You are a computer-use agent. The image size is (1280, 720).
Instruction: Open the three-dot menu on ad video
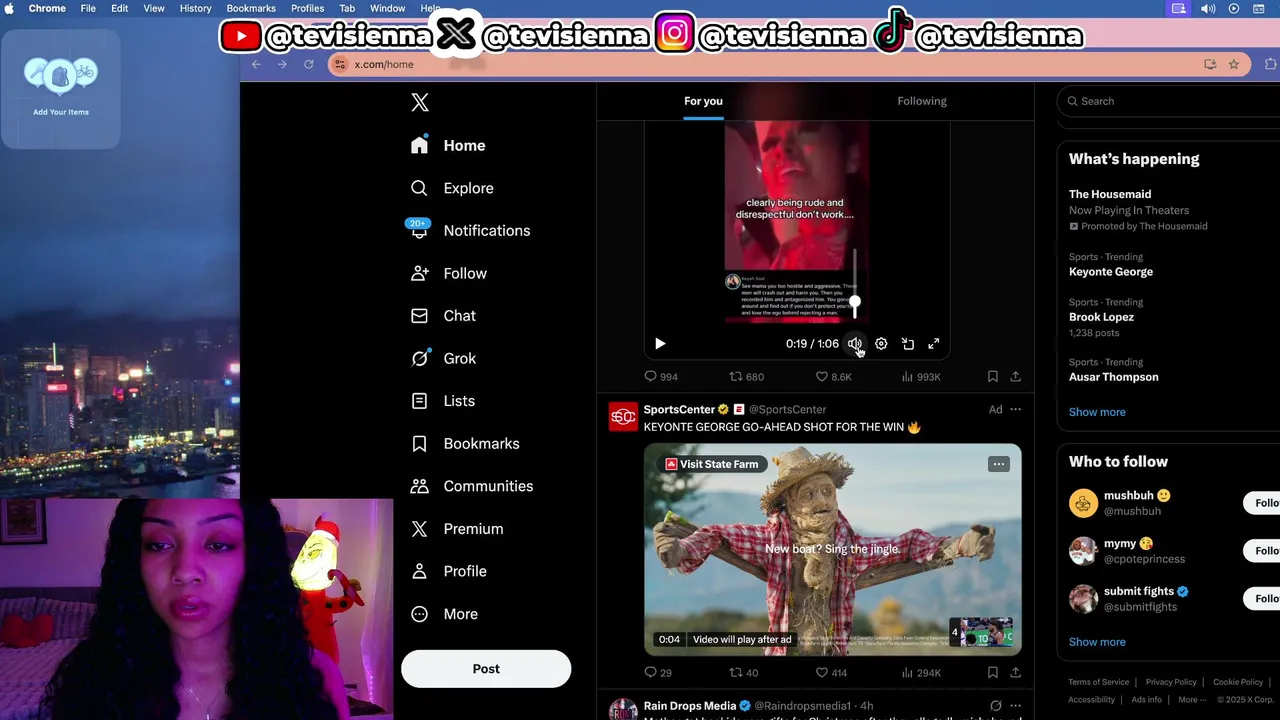(x=998, y=464)
